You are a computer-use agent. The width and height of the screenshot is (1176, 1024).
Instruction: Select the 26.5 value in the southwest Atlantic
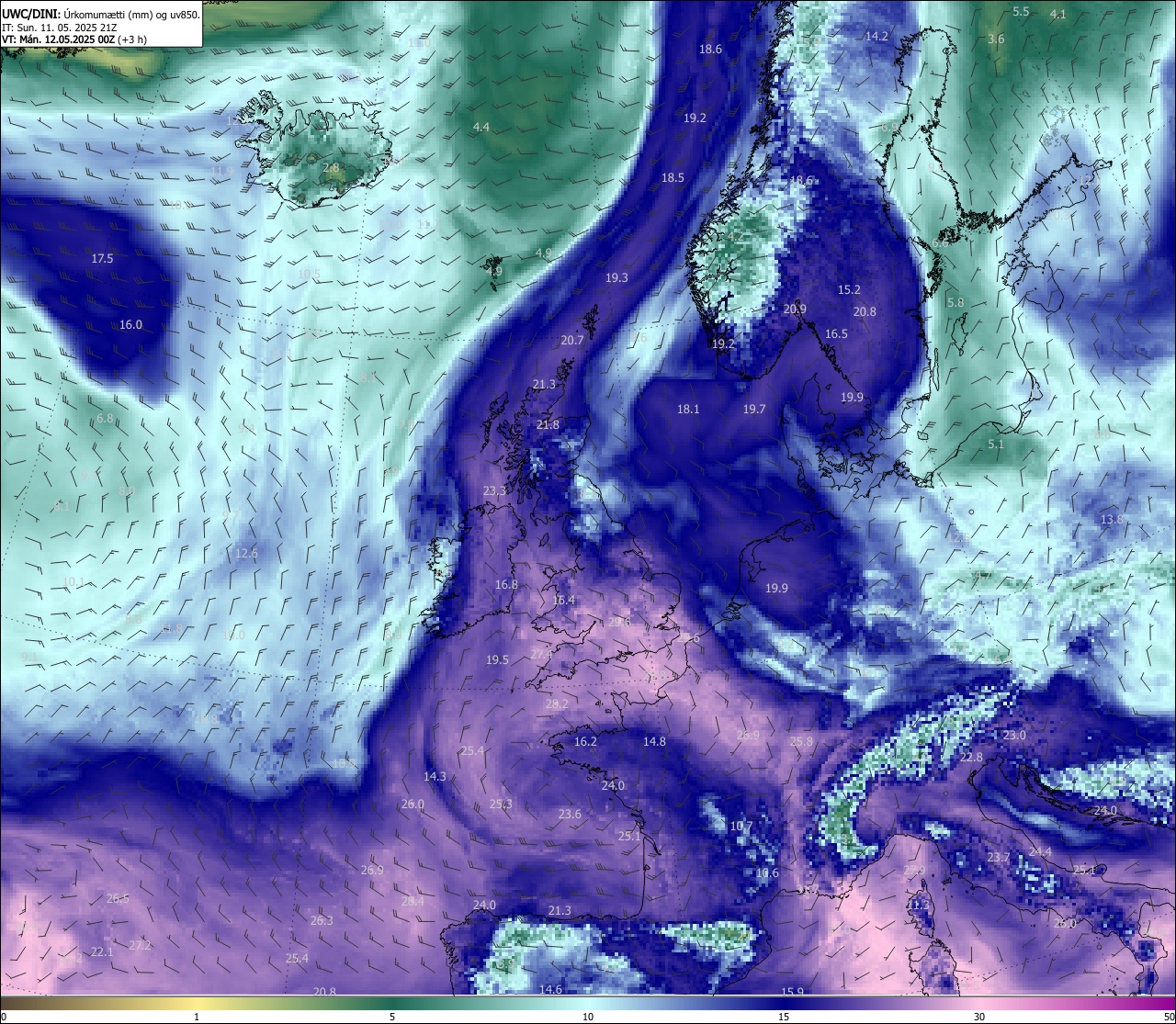[118, 899]
